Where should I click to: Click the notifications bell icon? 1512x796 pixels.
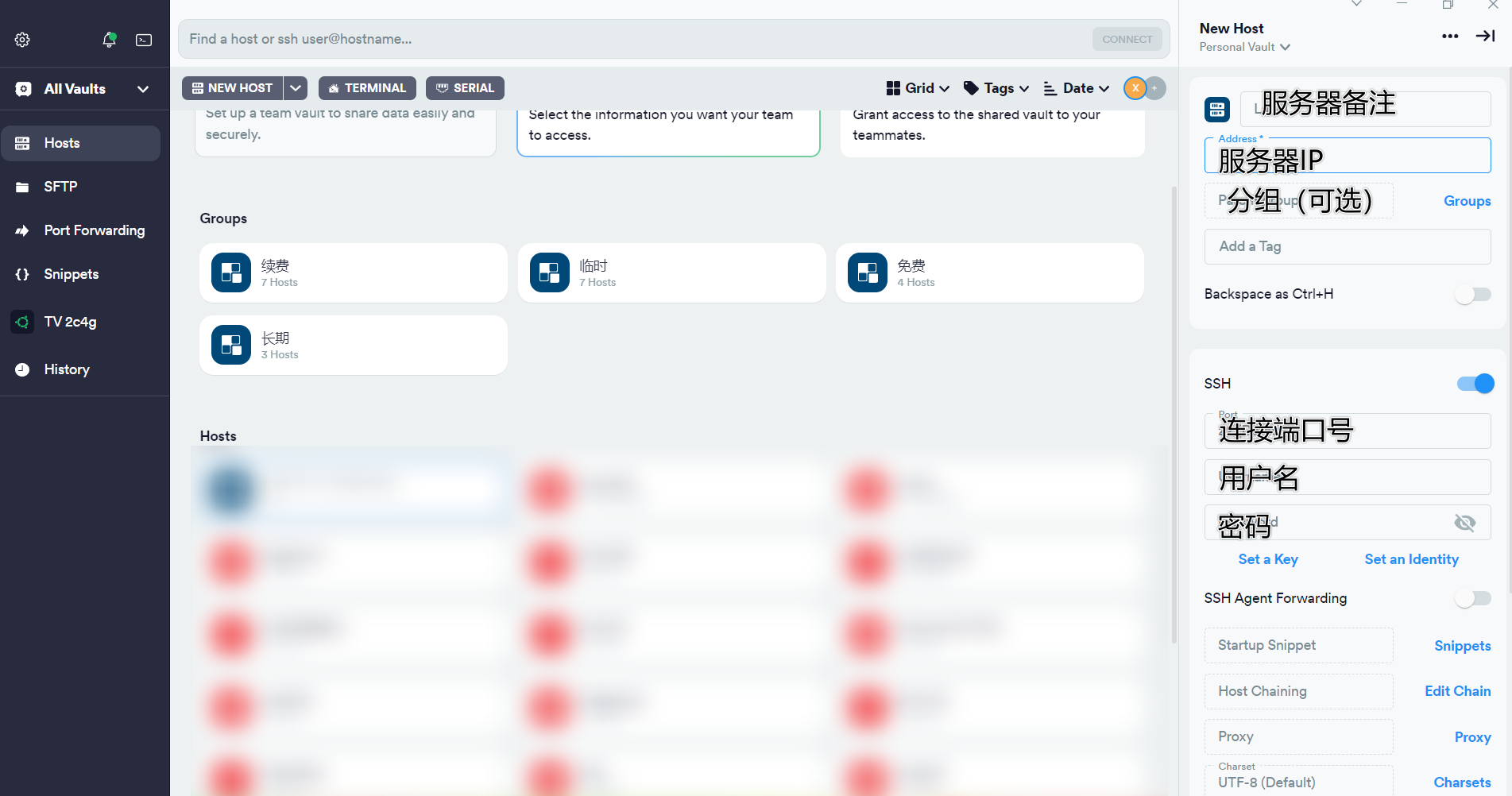click(109, 40)
